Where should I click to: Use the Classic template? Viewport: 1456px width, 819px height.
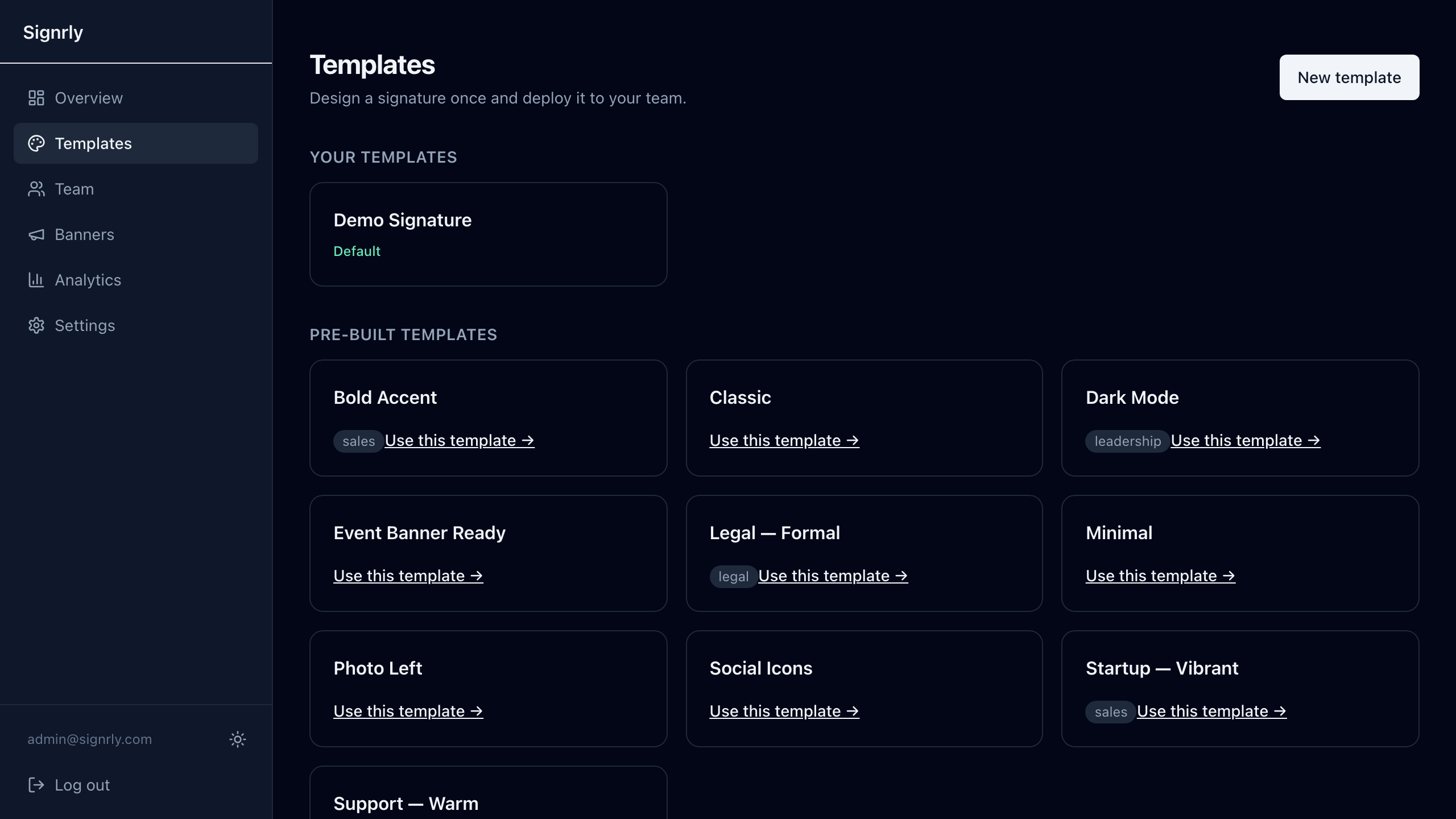tap(784, 441)
